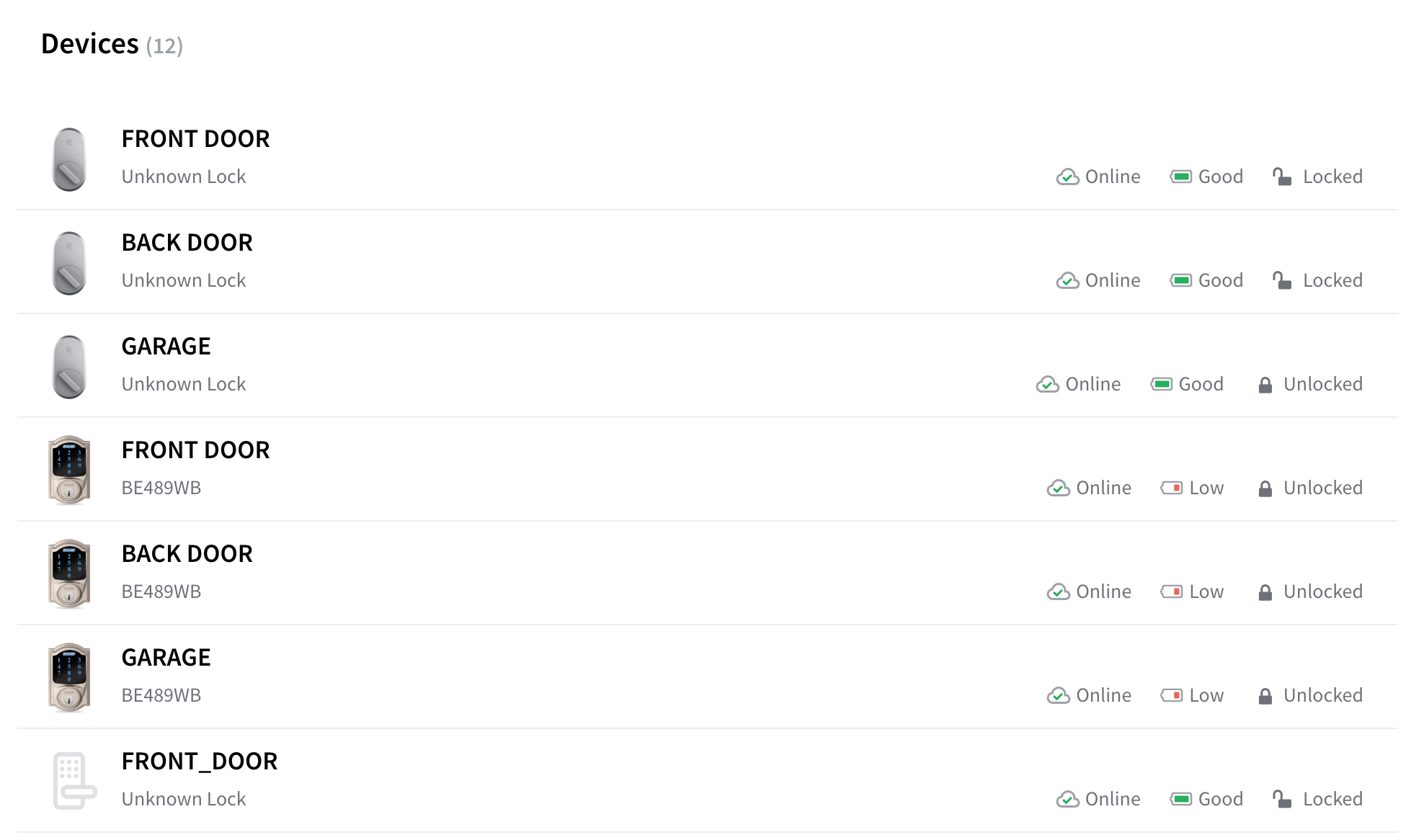Click the Unlocked padlock icon on GARAGE Unknown Lock
The width and height of the screenshot is (1424, 840).
[x=1265, y=385]
